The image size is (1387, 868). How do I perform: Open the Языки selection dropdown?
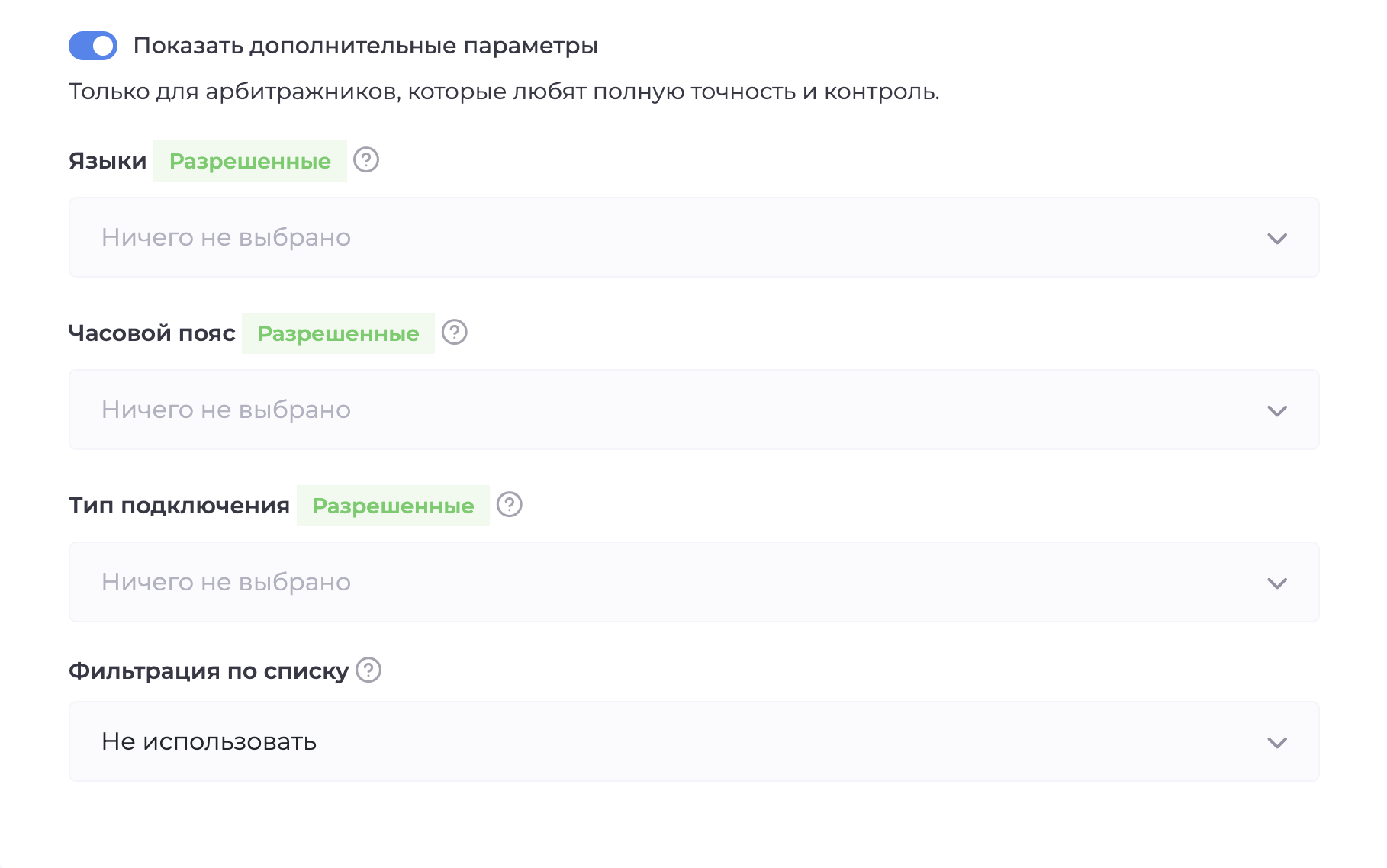click(687, 237)
